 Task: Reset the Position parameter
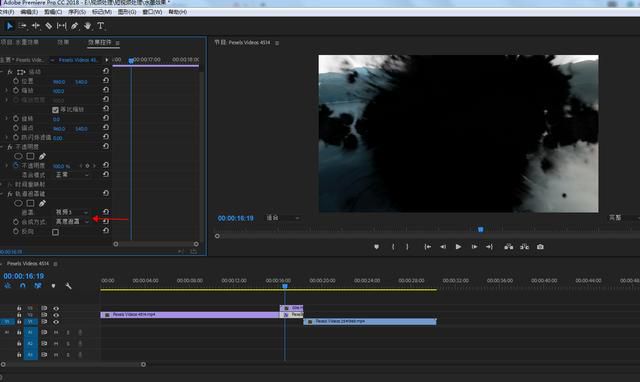click(106, 80)
